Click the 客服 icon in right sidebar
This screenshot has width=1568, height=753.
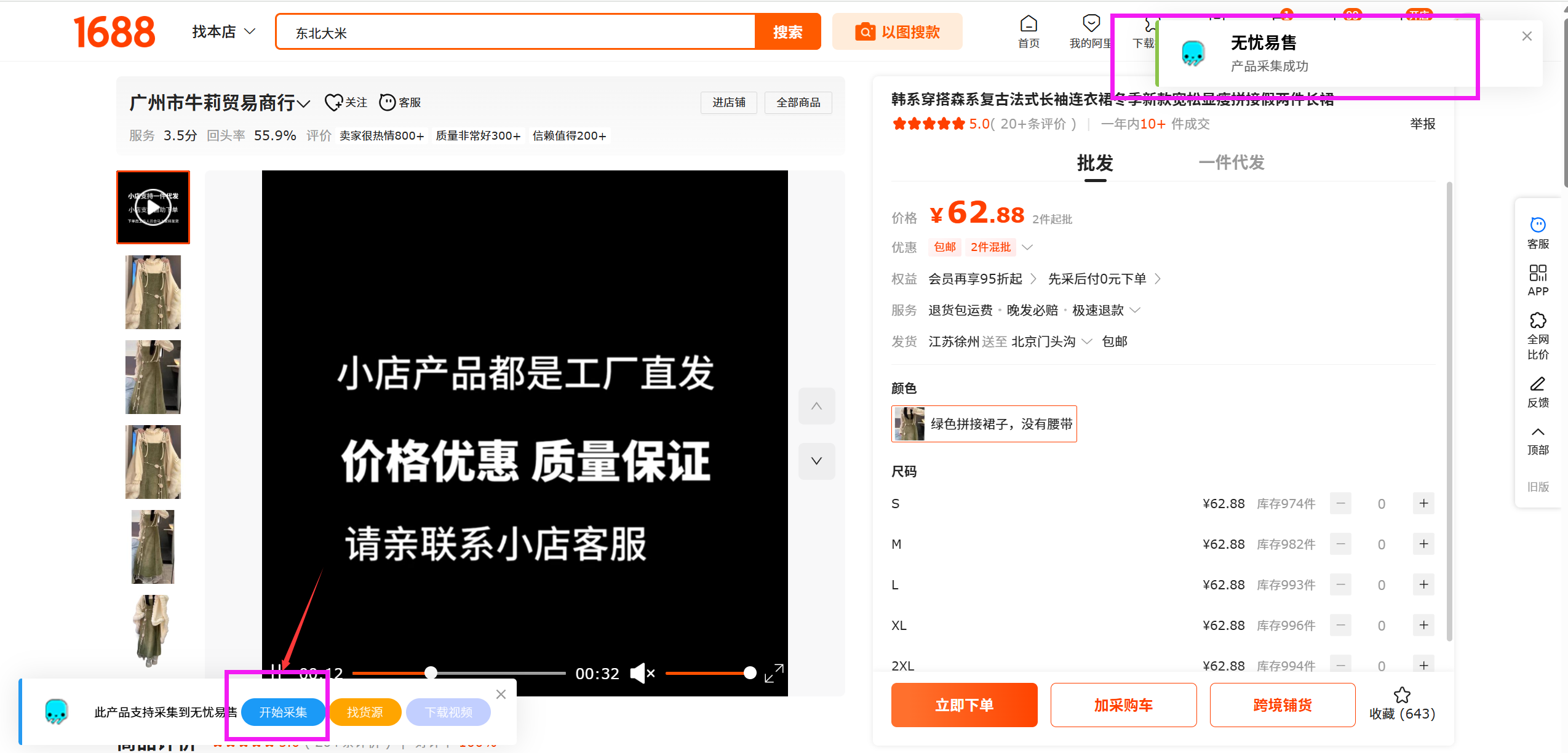(1537, 226)
